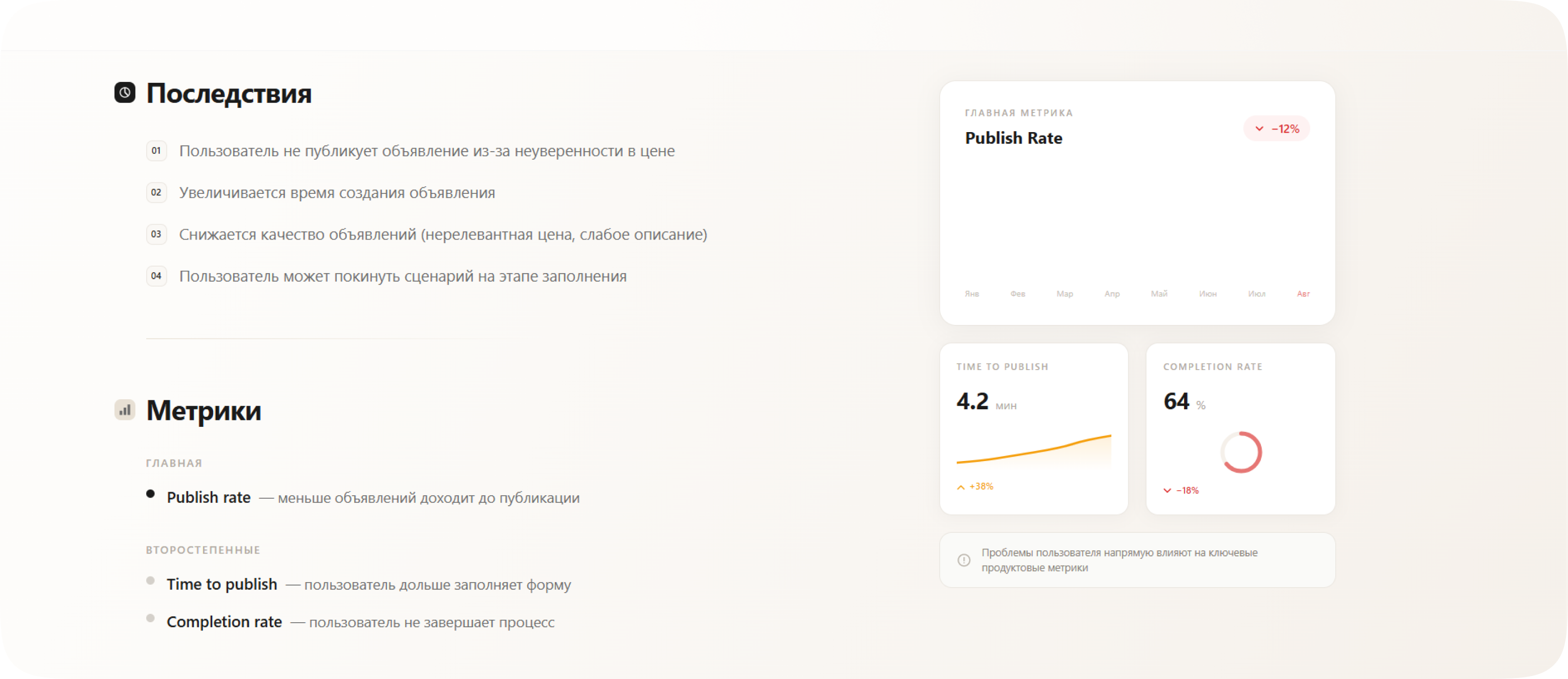Click the orange Time to Publish trend line

[x=1034, y=452]
